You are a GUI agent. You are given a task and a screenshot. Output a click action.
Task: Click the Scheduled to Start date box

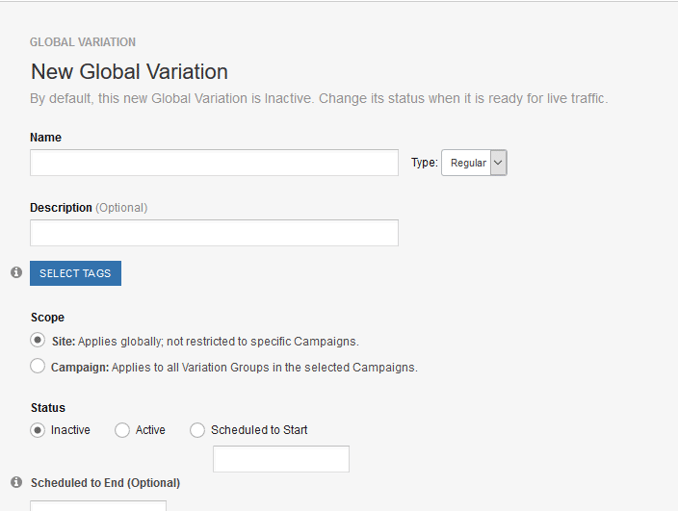point(281,459)
